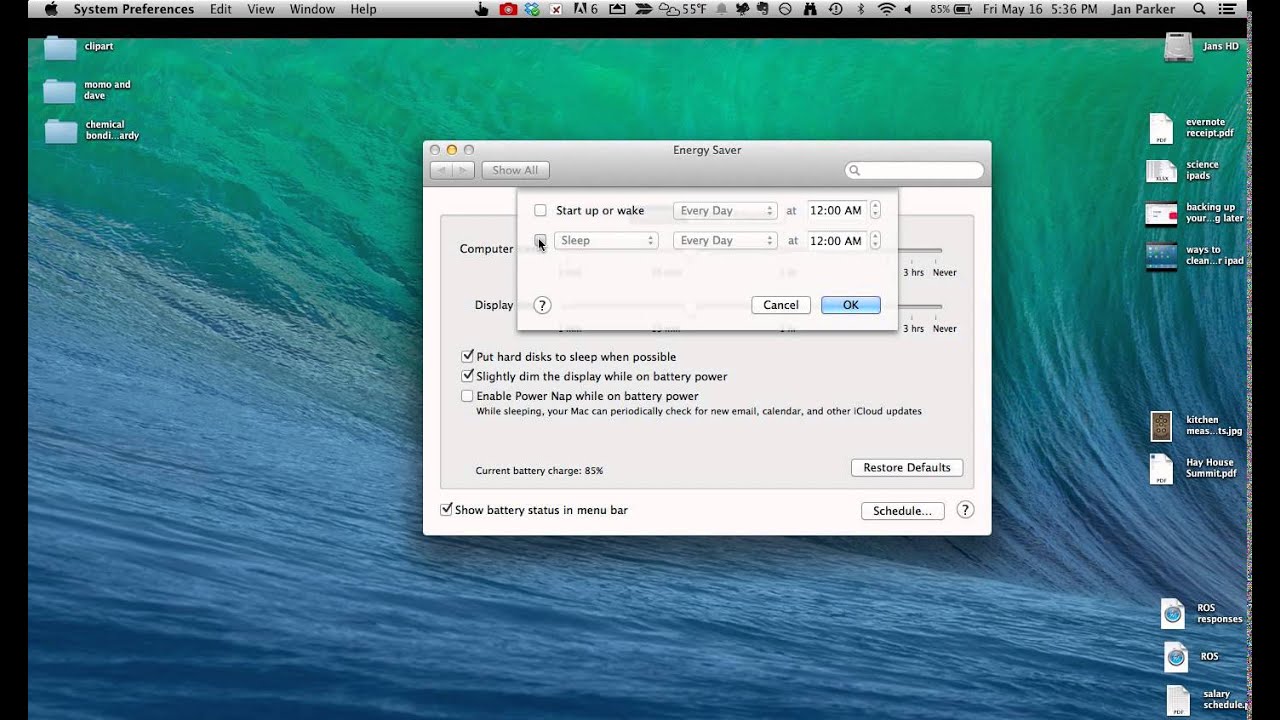Image resolution: width=1280 pixels, height=720 pixels.
Task: Uncheck Put hard disks to sleep
Action: pos(467,356)
